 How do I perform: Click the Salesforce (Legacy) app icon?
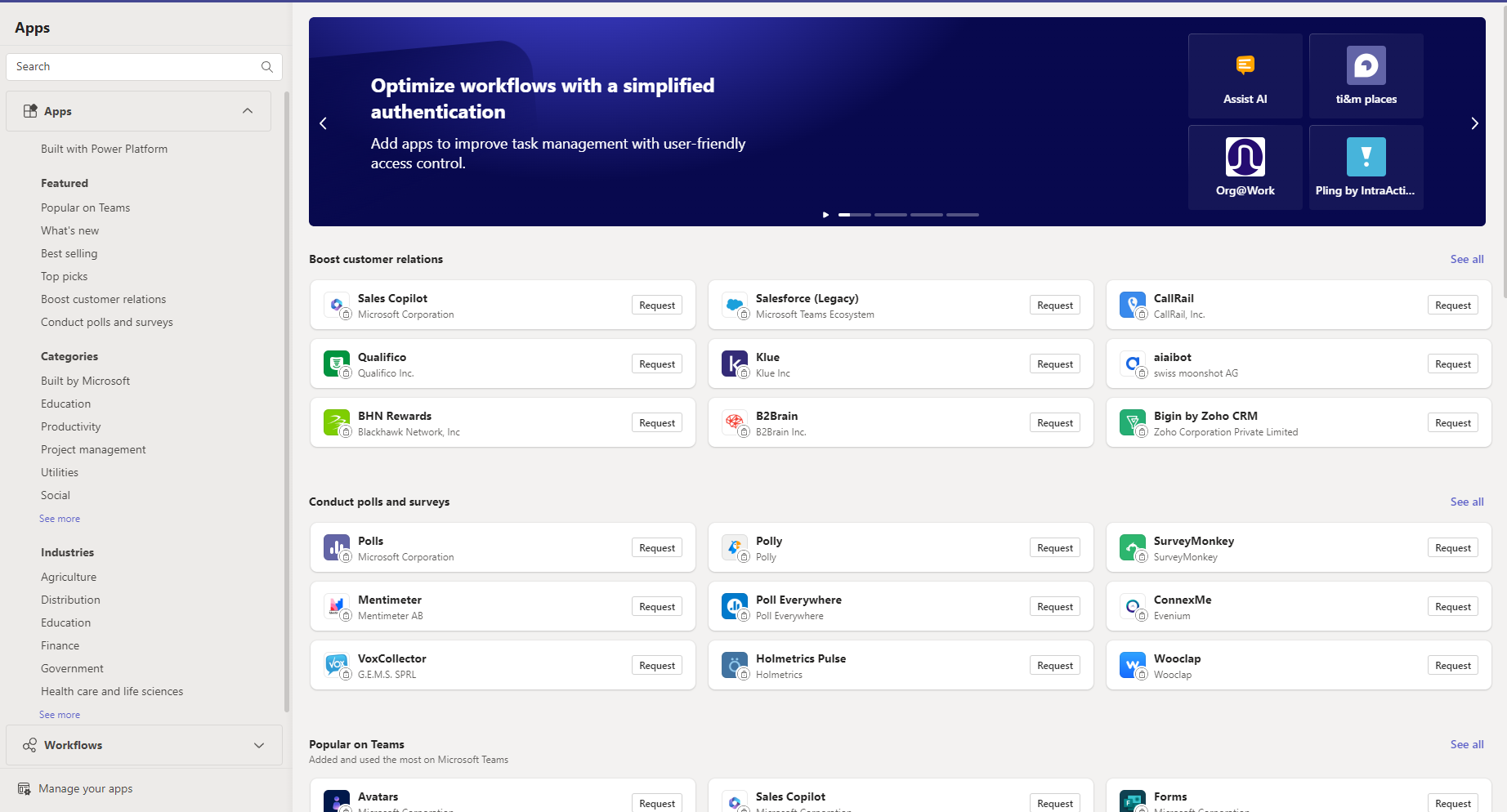point(735,305)
